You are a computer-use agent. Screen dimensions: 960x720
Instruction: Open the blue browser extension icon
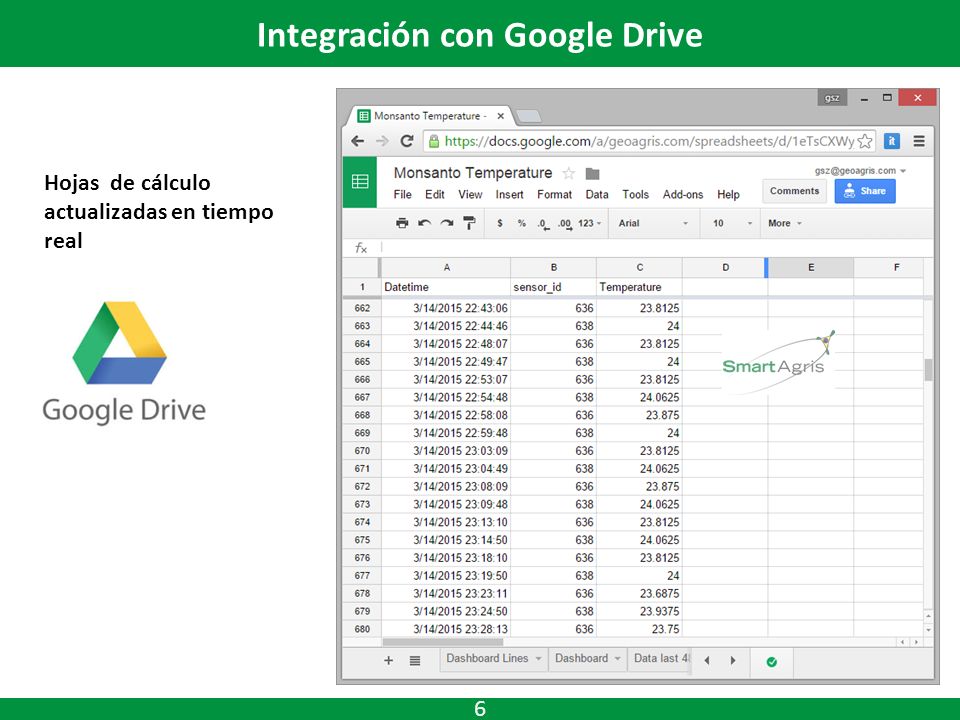[x=892, y=141]
